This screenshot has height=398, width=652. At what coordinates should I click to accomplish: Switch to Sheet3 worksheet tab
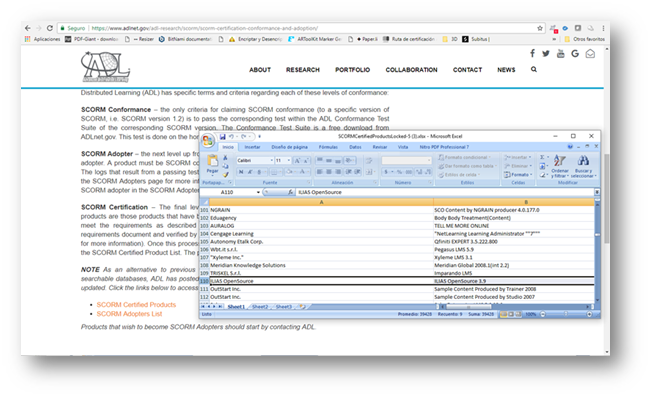284,307
